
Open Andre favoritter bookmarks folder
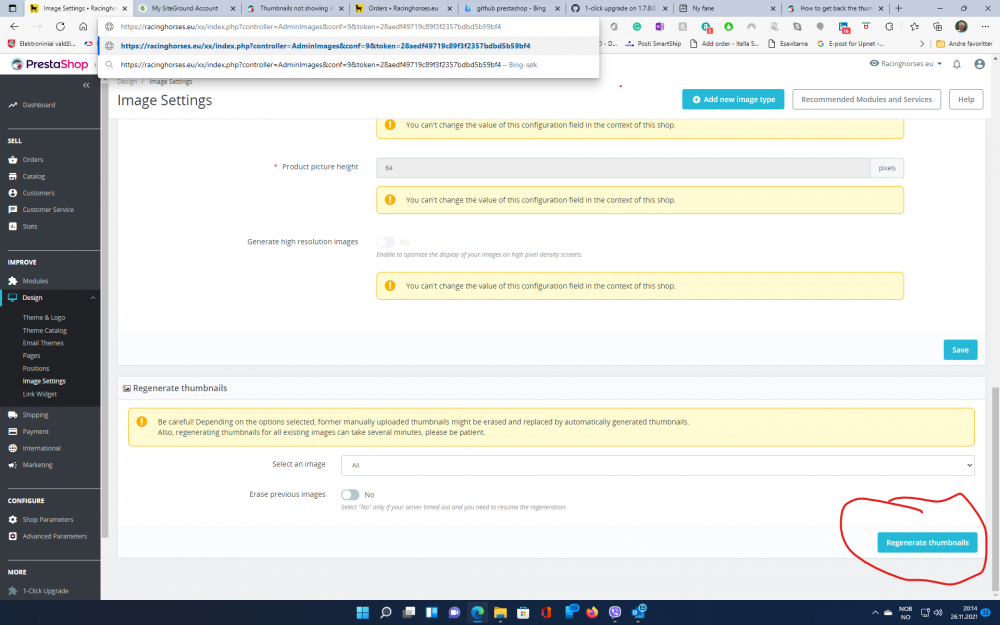[x=964, y=43]
